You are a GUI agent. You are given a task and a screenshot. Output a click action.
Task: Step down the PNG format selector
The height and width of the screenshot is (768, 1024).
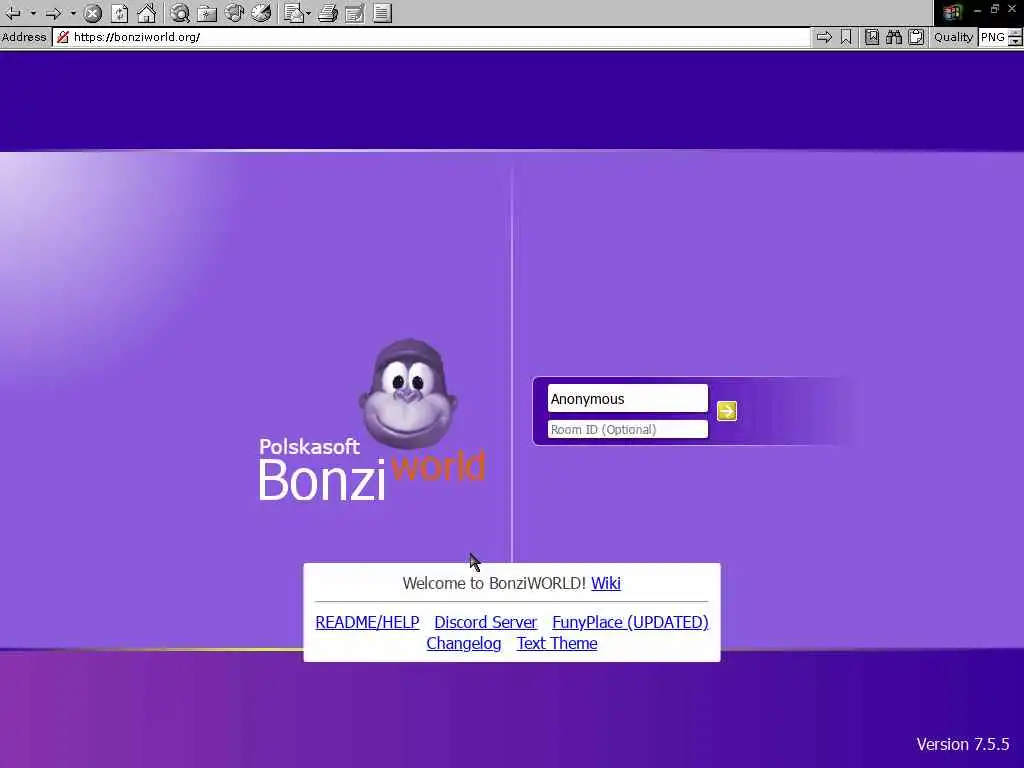(1015, 42)
